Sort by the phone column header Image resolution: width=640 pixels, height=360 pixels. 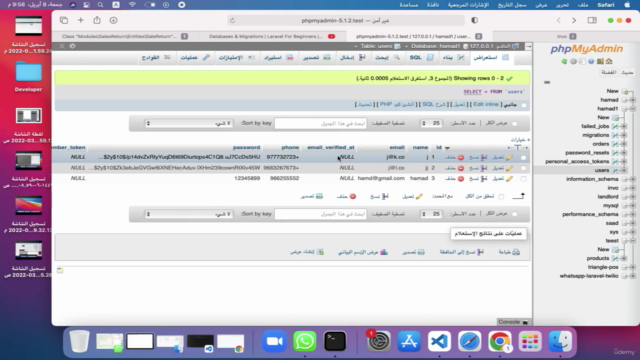click(290, 147)
